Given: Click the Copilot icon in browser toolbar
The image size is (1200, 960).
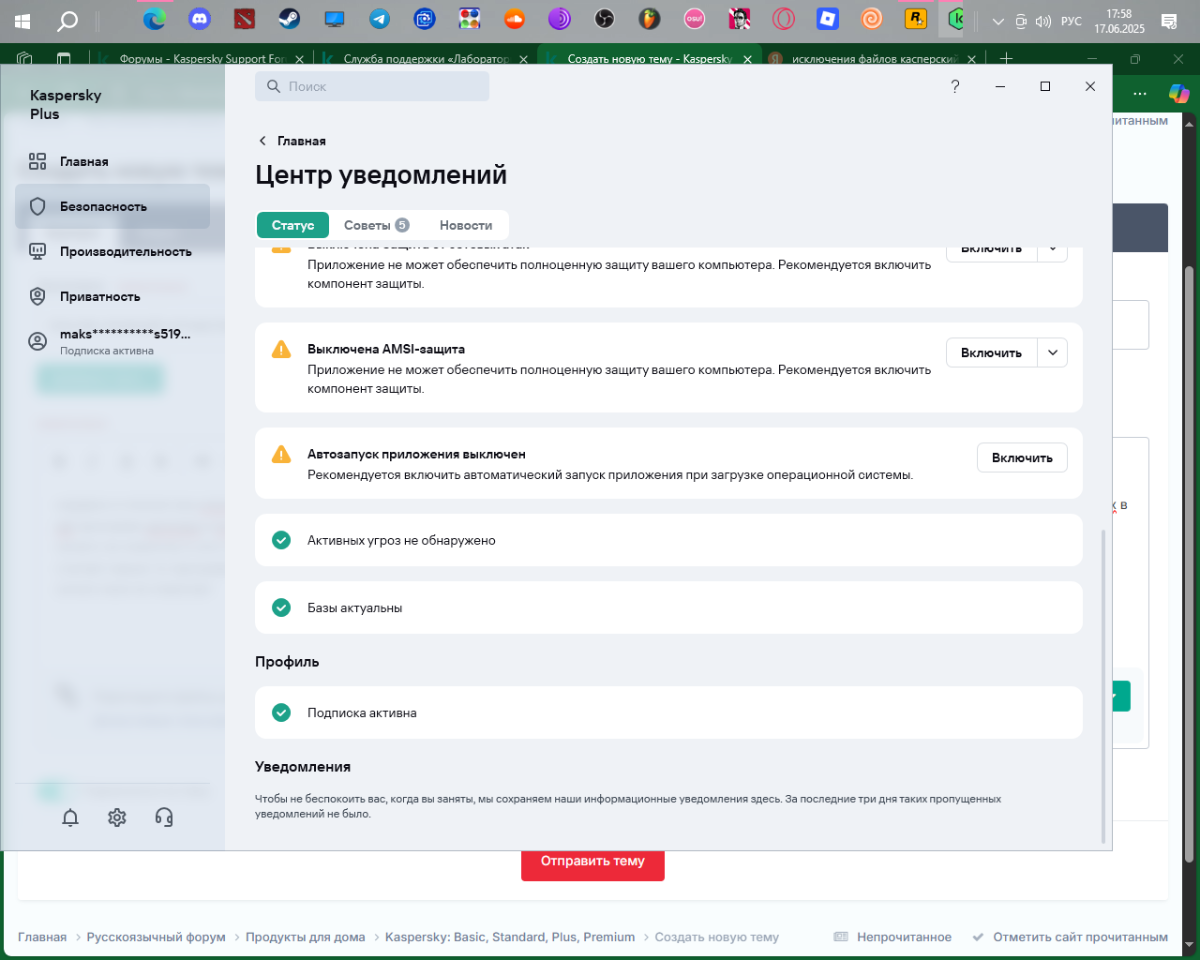Looking at the screenshot, I should [x=1180, y=93].
